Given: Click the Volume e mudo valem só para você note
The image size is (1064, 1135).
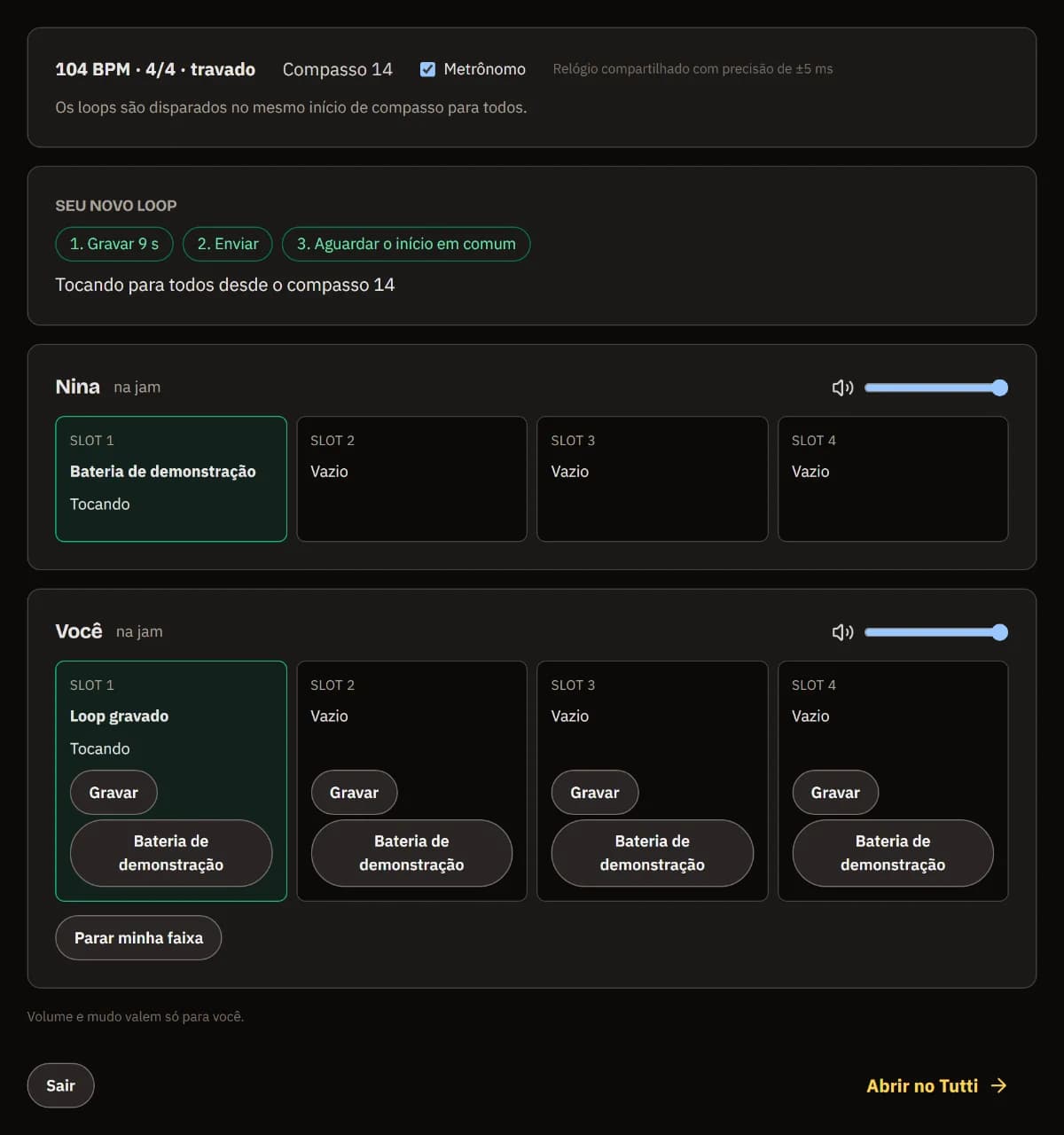Looking at the screenshot, I should [x=136, y=1016].
